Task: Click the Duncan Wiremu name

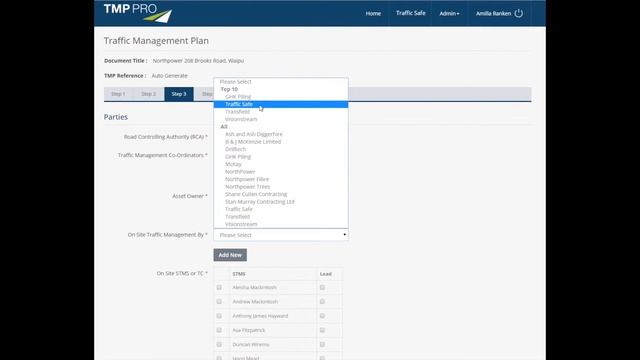Action: click(x=251, y=344)
